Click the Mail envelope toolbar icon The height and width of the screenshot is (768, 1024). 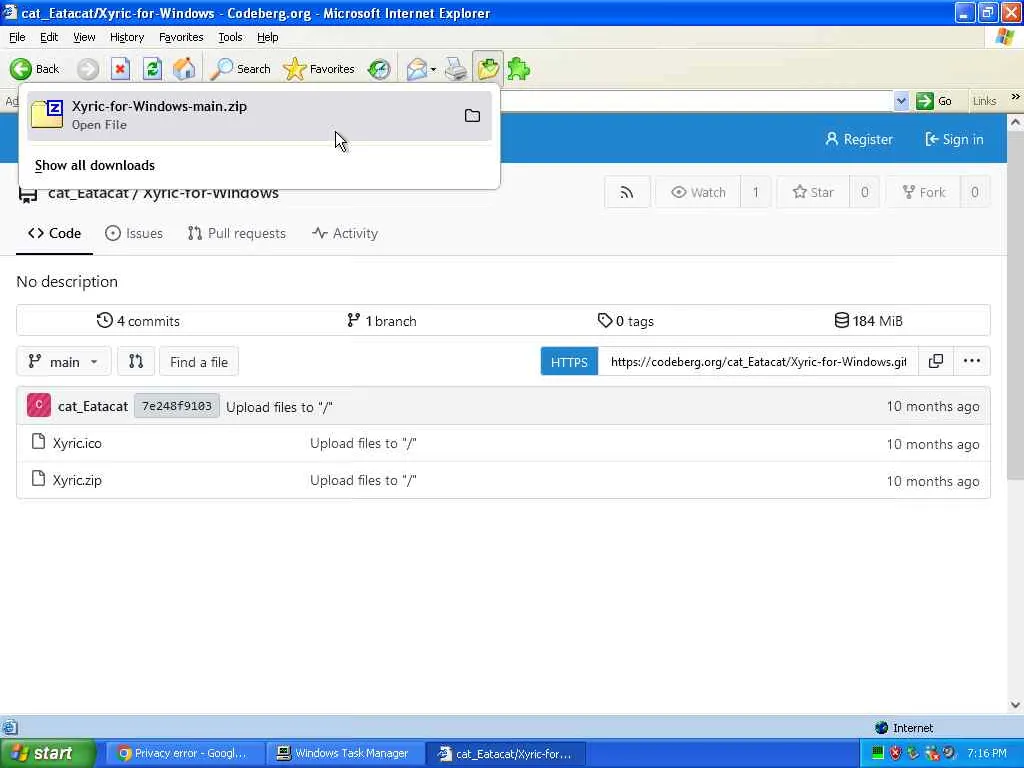[x=416, y=69]
